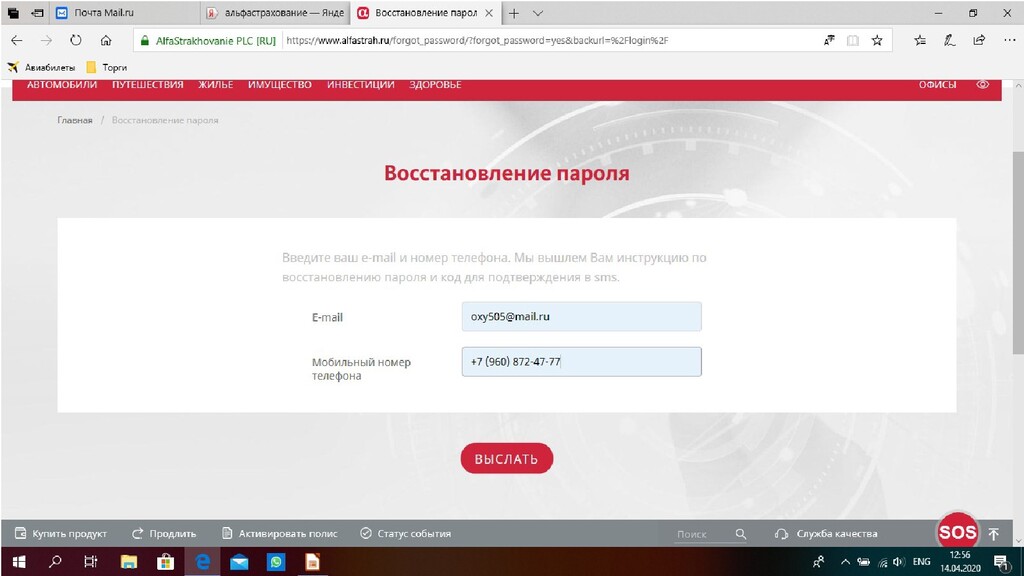Switch the ENG input language
The image size is (1024, 576).
tap(921, 562)
